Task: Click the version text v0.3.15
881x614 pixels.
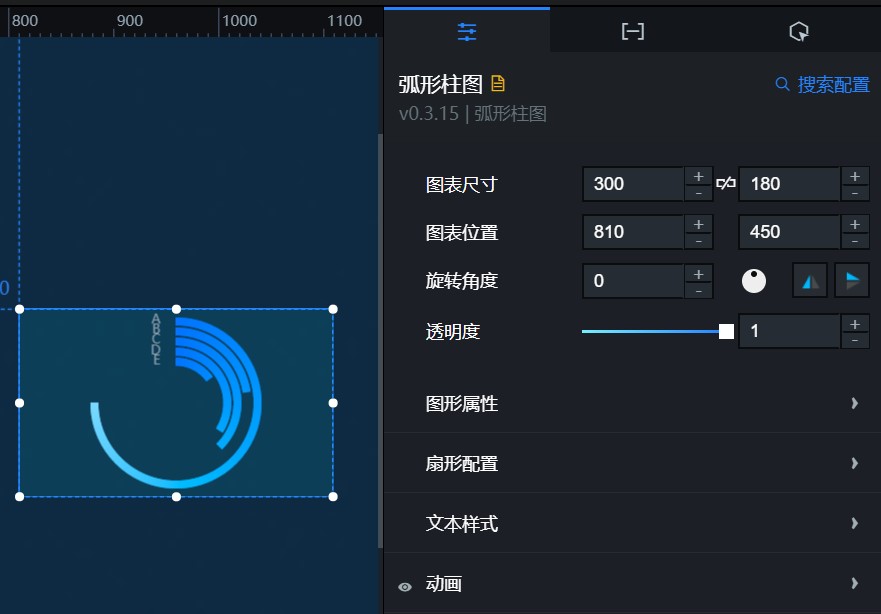Action: (x=429, y=113)
